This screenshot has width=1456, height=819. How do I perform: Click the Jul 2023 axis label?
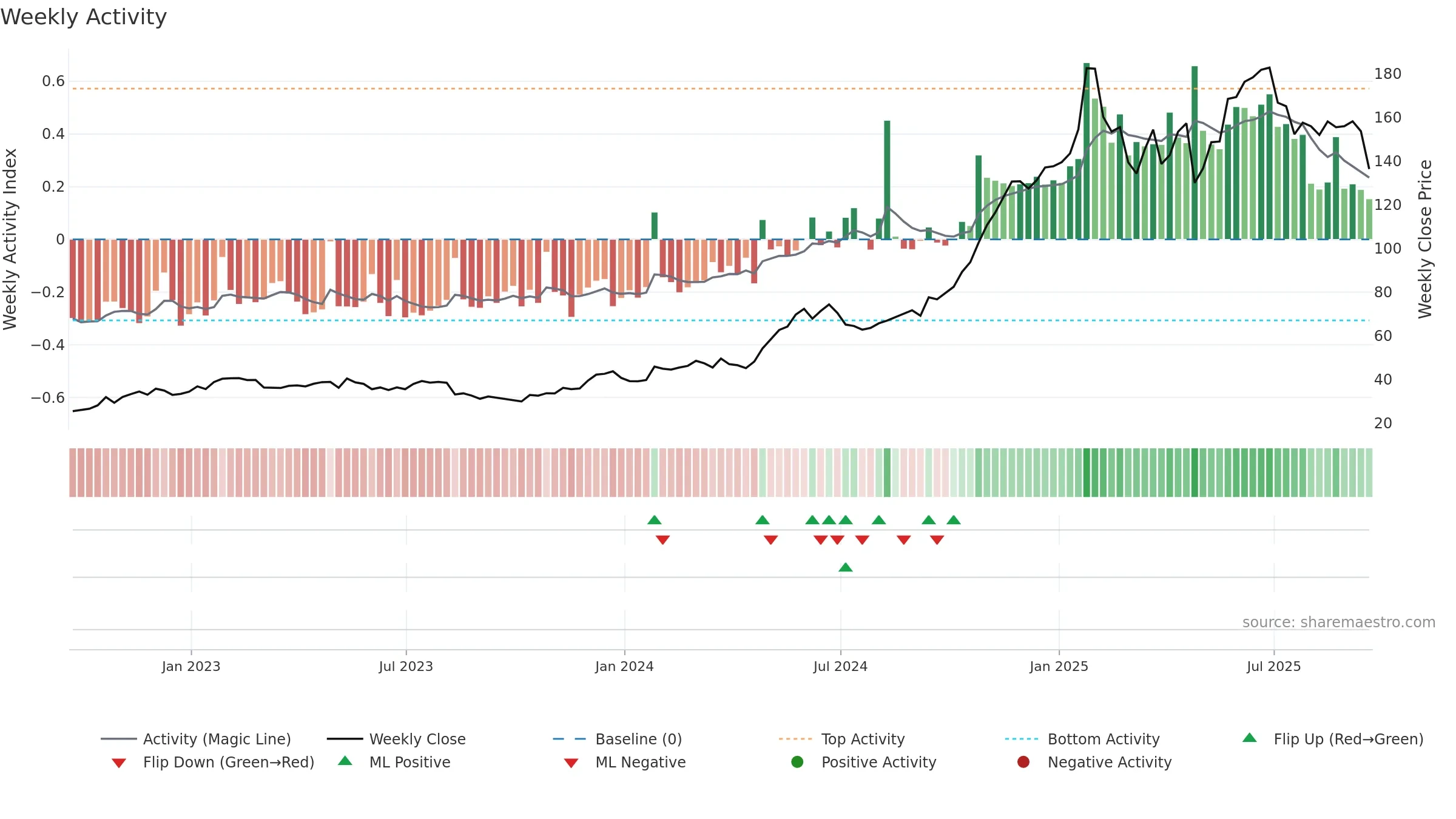[406, 666]
